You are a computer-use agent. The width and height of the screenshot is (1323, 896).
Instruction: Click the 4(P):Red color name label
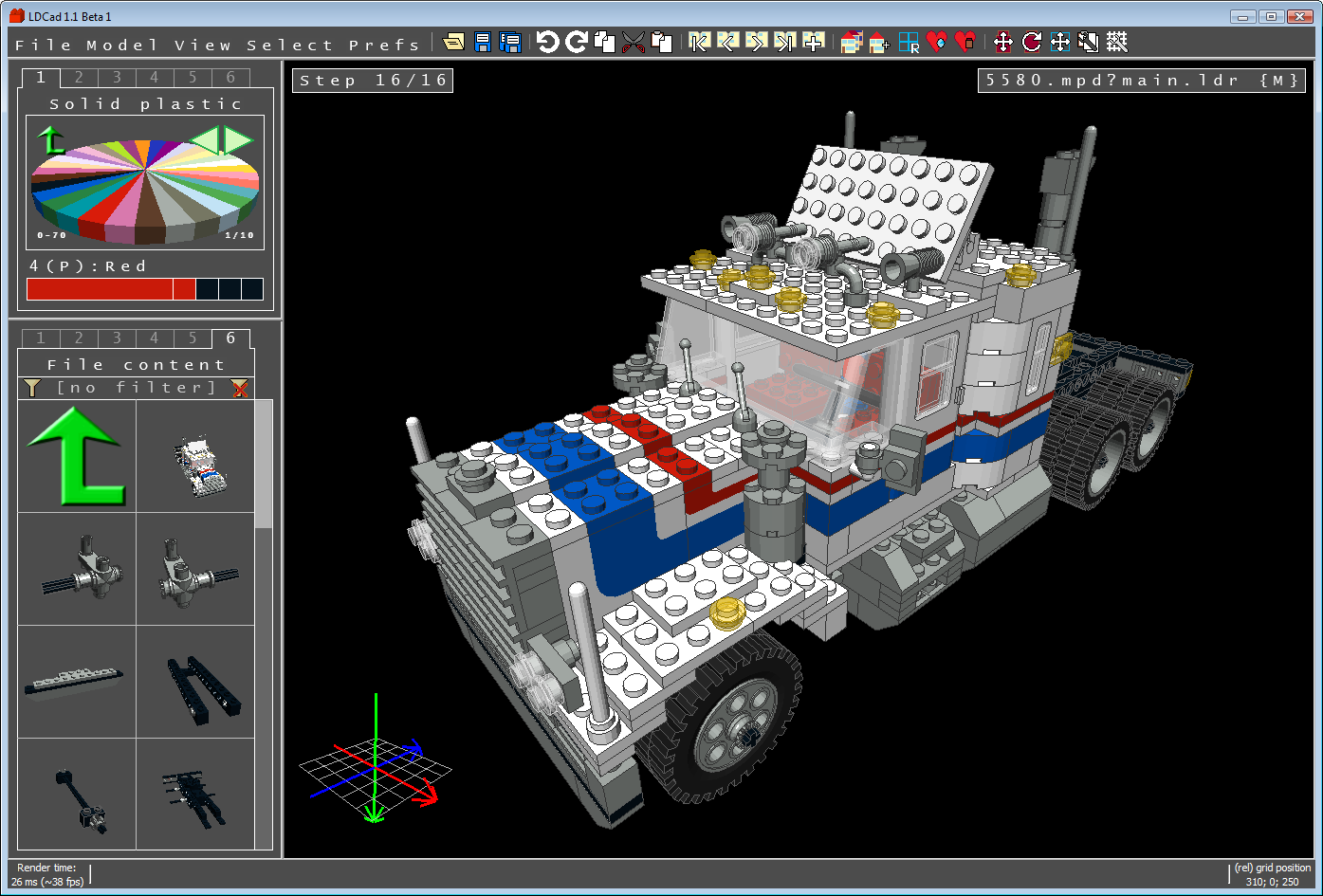[x=88, y=266]
